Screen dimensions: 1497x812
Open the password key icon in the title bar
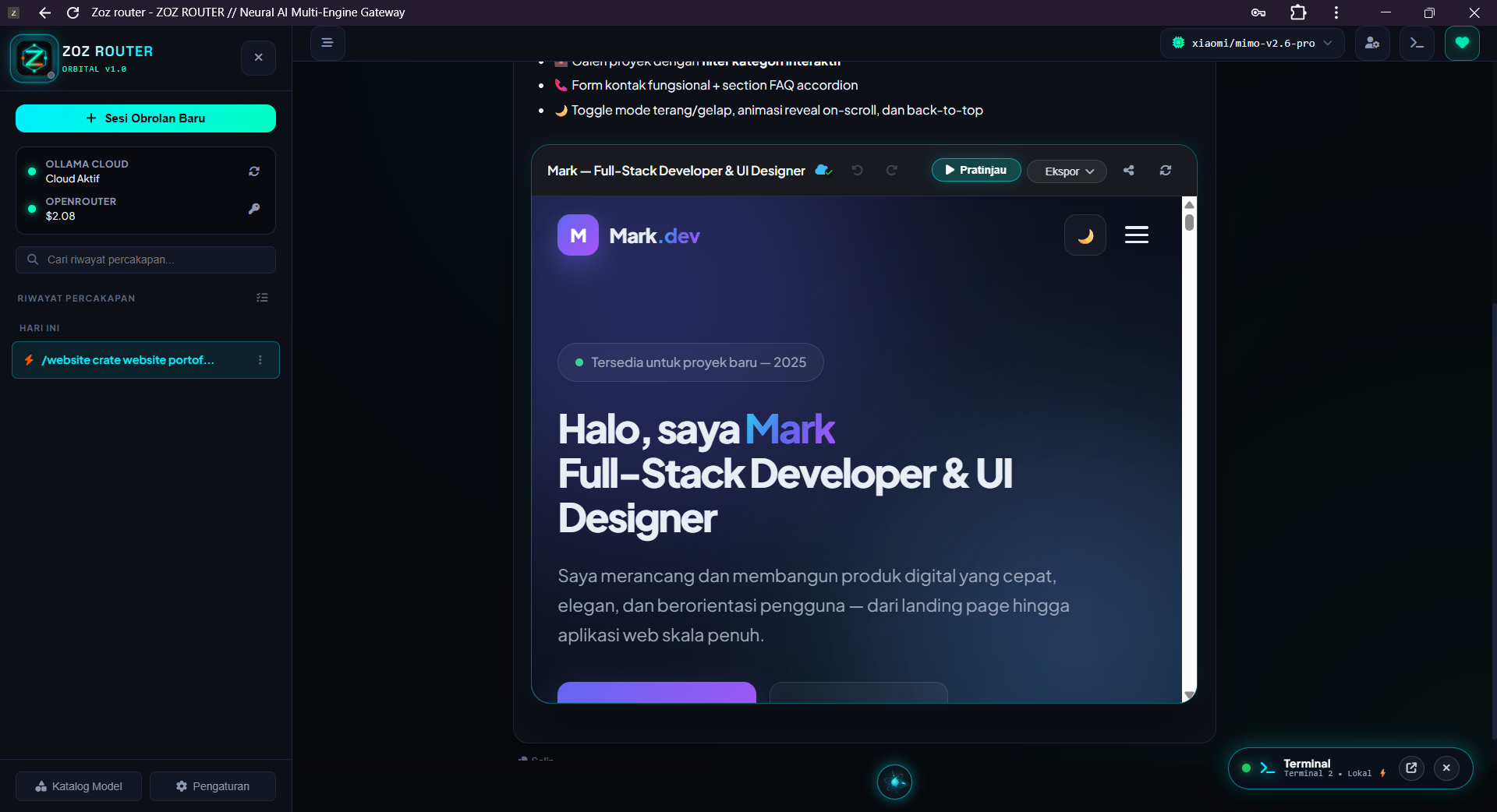tap(1258, 12)
